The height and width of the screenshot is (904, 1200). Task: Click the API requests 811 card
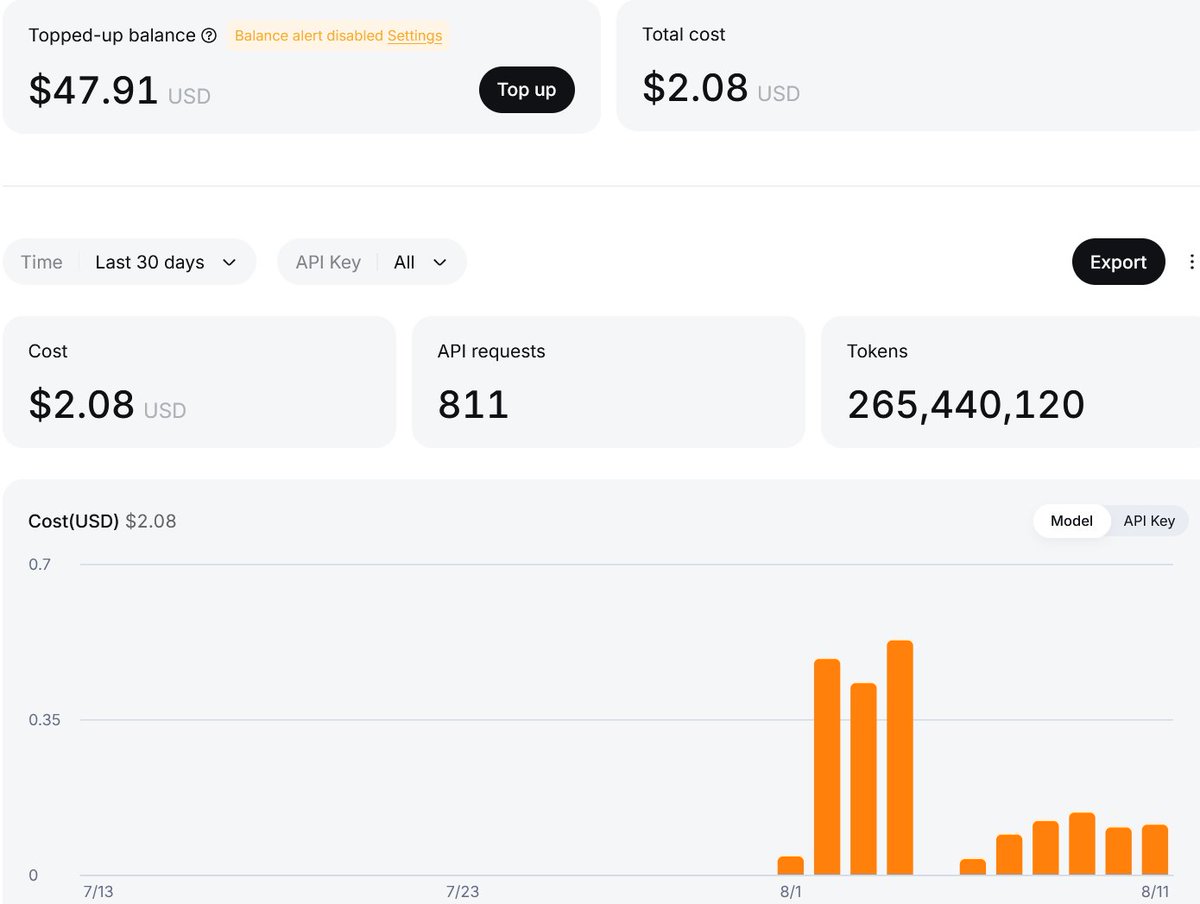point(608,382)
